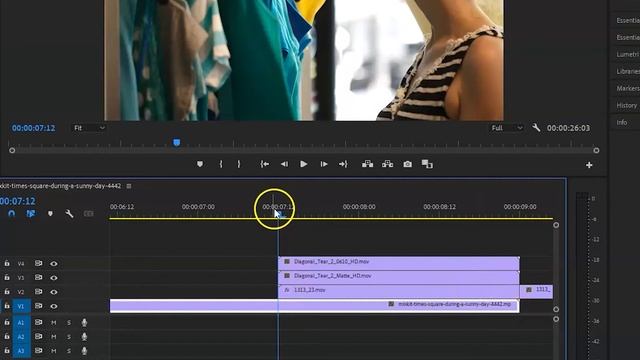Click duration readout 00:00:26:03

[x=568, y=128]
